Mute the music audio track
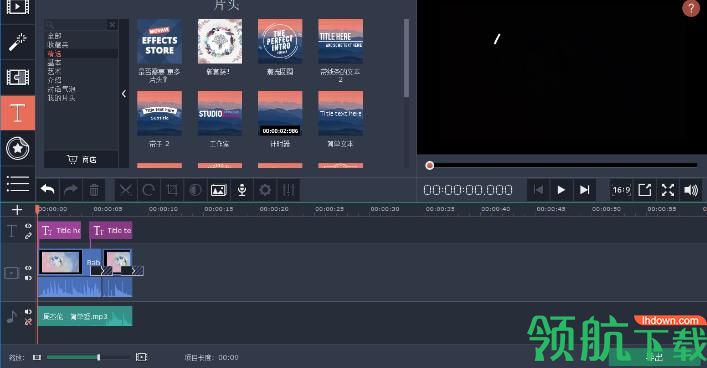This screenshot has width=707, height=368. coord(28,312)
